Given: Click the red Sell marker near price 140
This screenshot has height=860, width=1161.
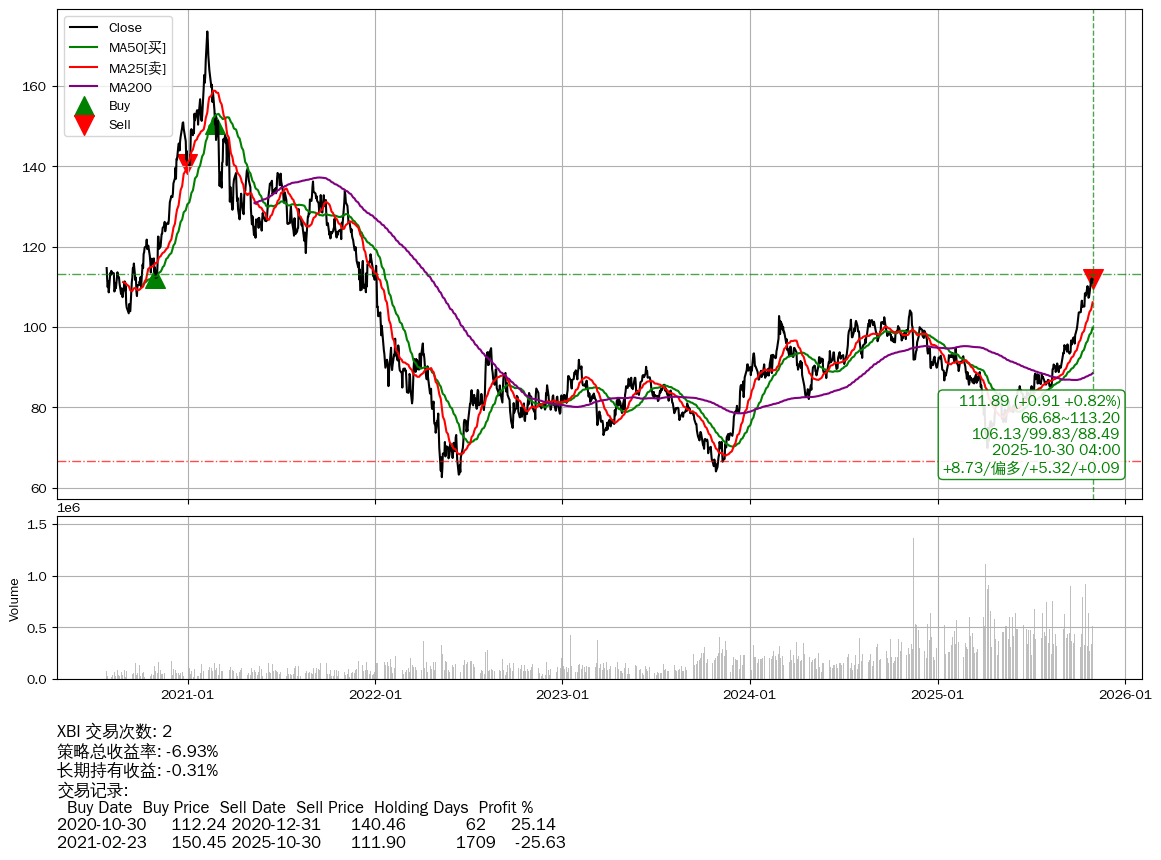Looking at the screenshot, I should coord(187,163).
